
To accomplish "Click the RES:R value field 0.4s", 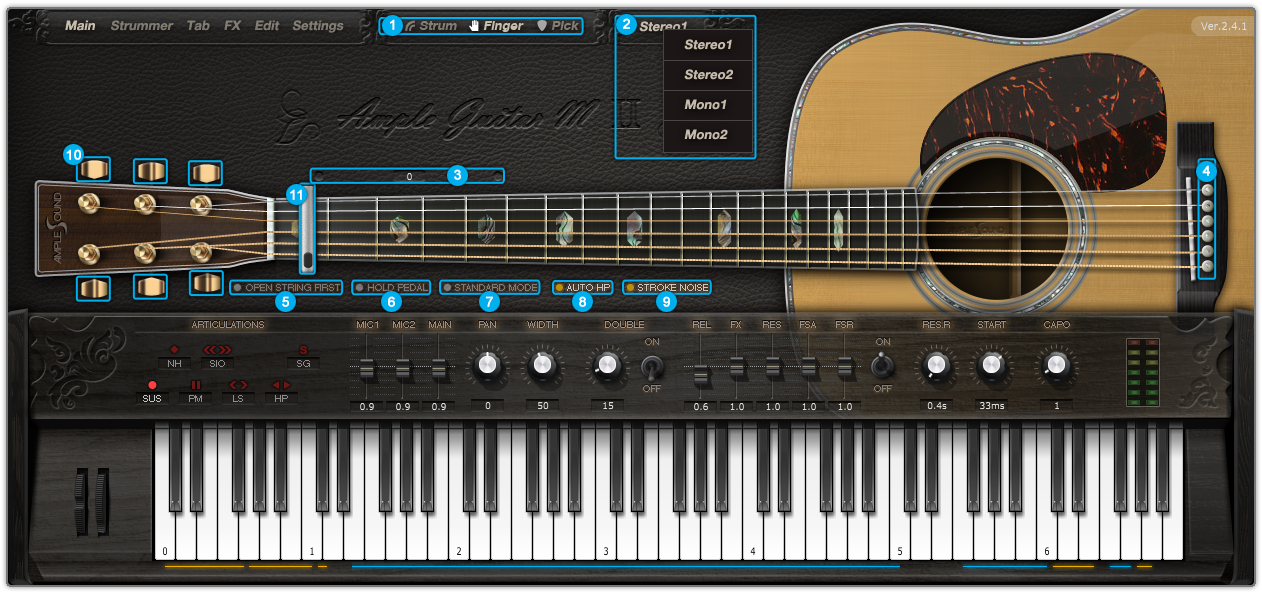I will point(937,406).
